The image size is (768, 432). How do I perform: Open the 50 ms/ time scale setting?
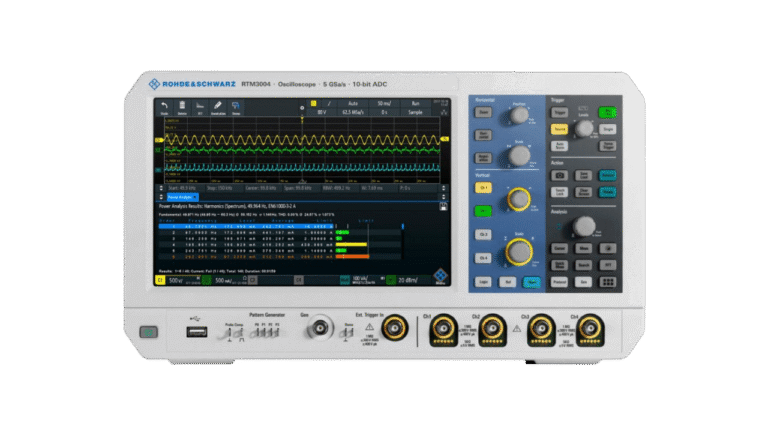tap(384, 103)
